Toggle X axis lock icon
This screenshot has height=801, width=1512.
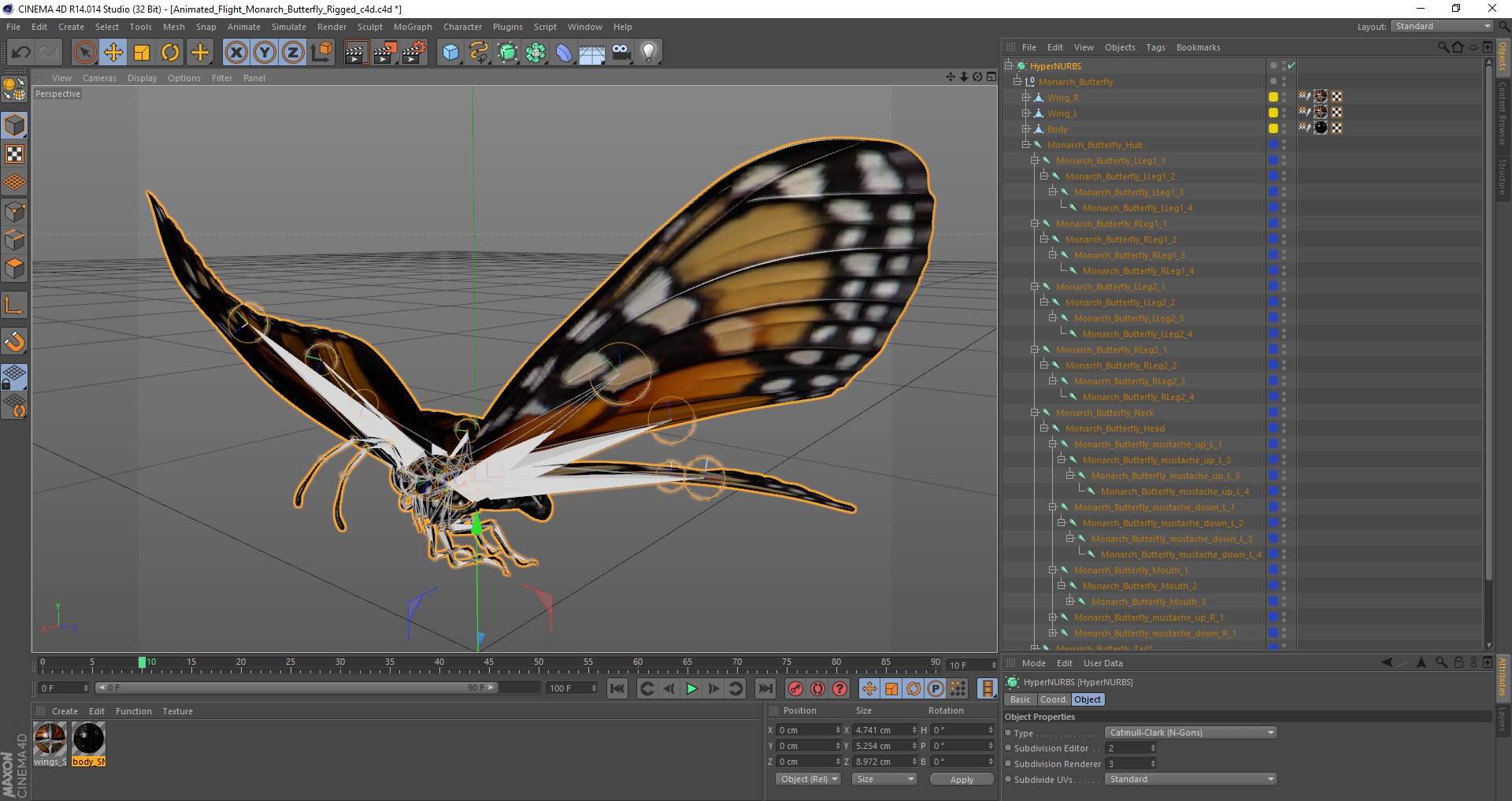tap(236, 53)
